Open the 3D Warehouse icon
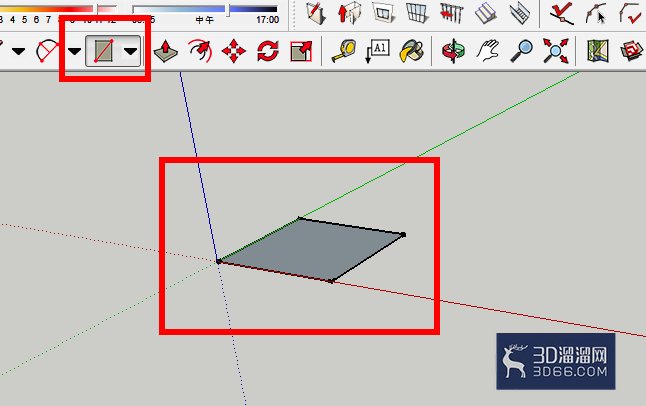 point(632,51)
